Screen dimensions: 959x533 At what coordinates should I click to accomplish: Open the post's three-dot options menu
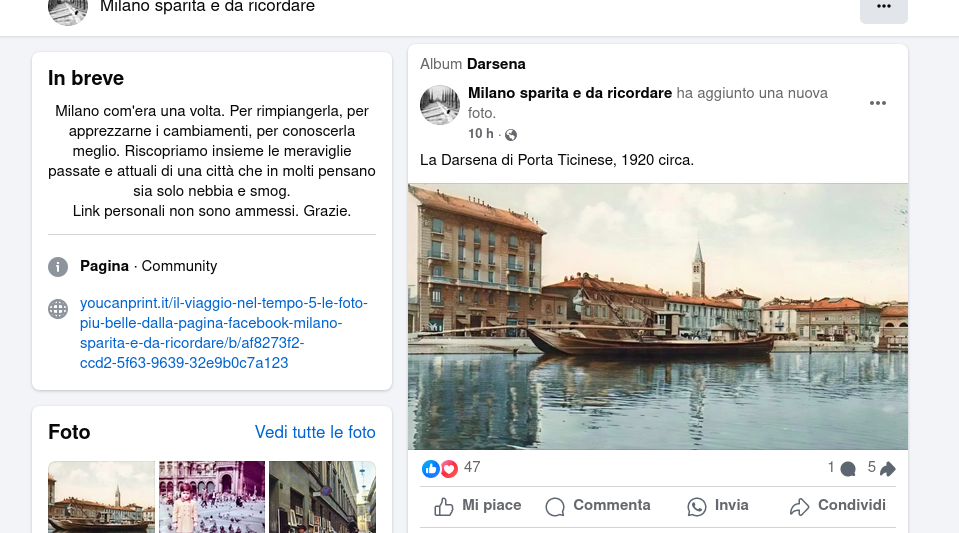[x=878, y=103]
